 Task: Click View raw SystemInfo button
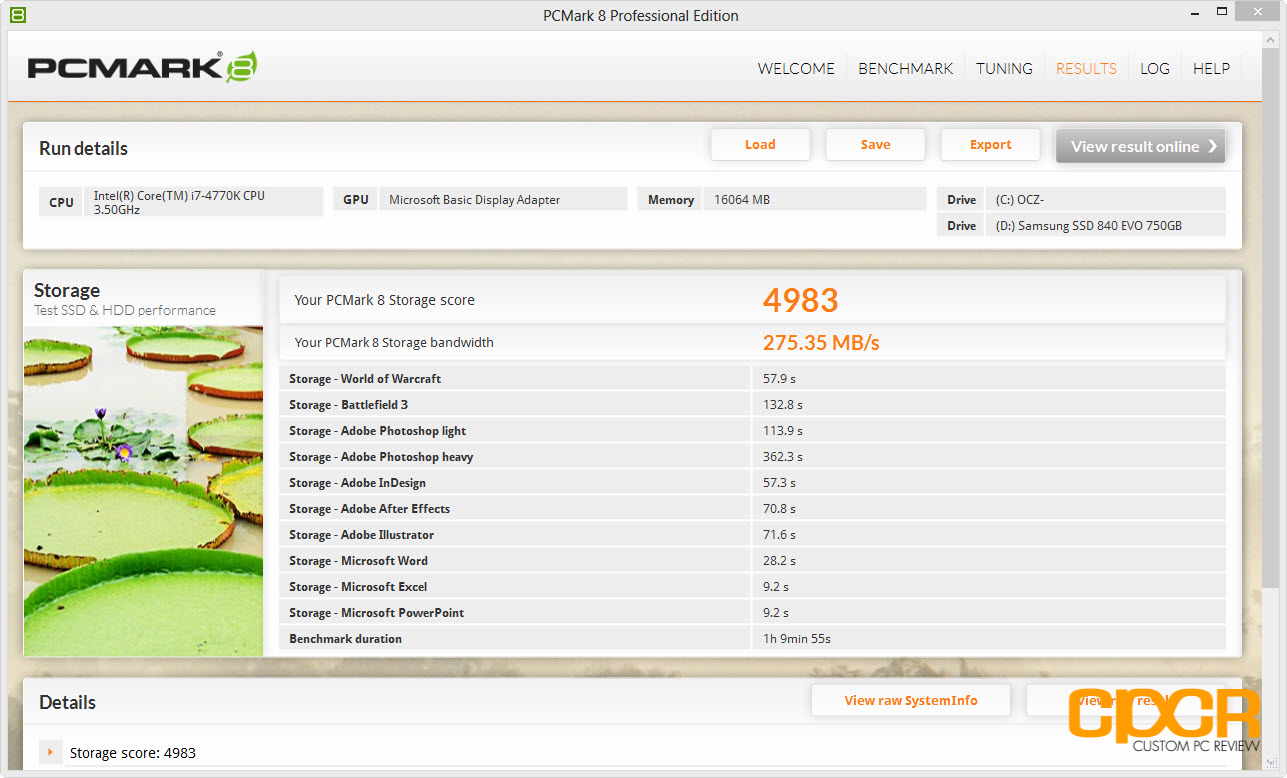coord(911,700)
